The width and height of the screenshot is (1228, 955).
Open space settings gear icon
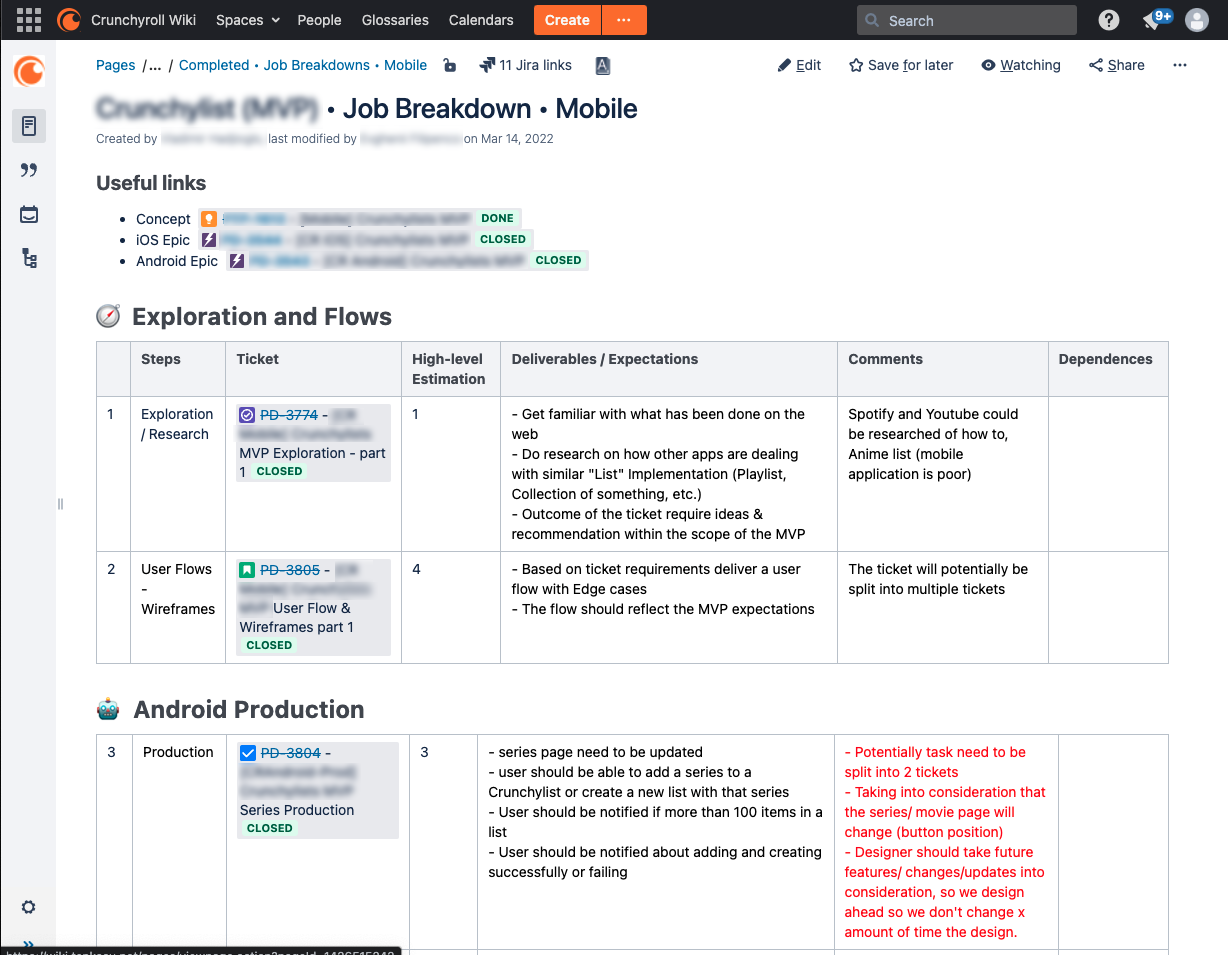coord(29,907)
